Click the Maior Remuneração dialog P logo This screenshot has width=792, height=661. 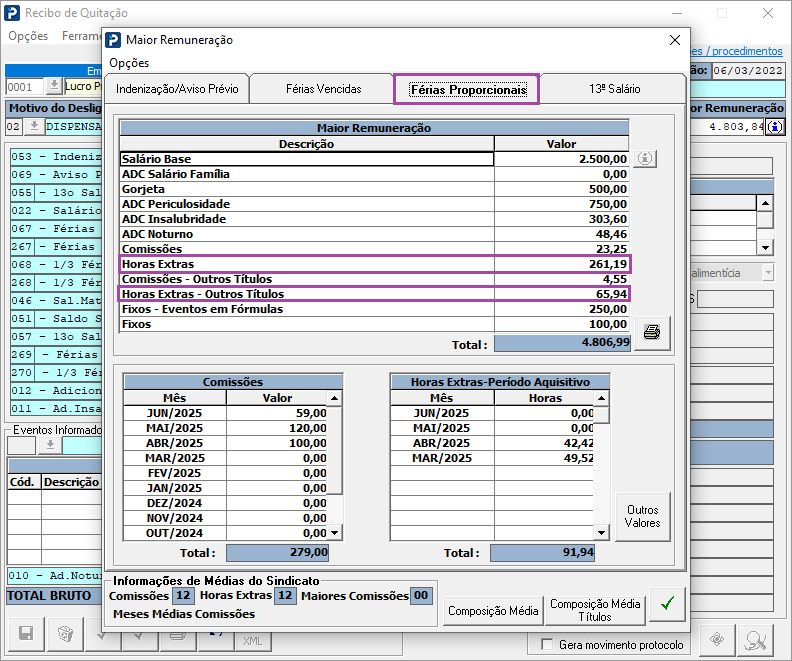pos(113,40)
